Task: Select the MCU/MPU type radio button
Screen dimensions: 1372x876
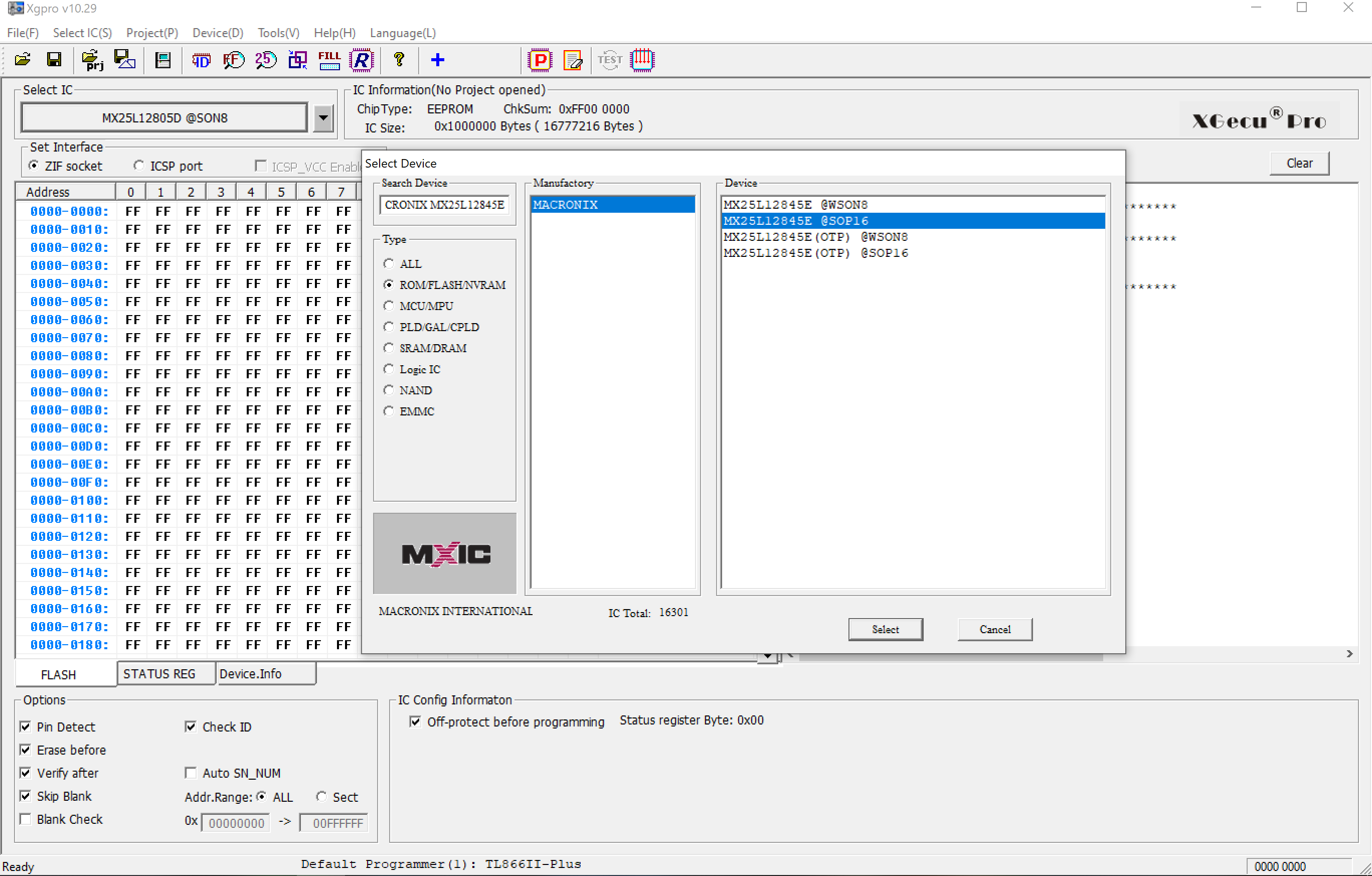Action: tap(389, 306)
